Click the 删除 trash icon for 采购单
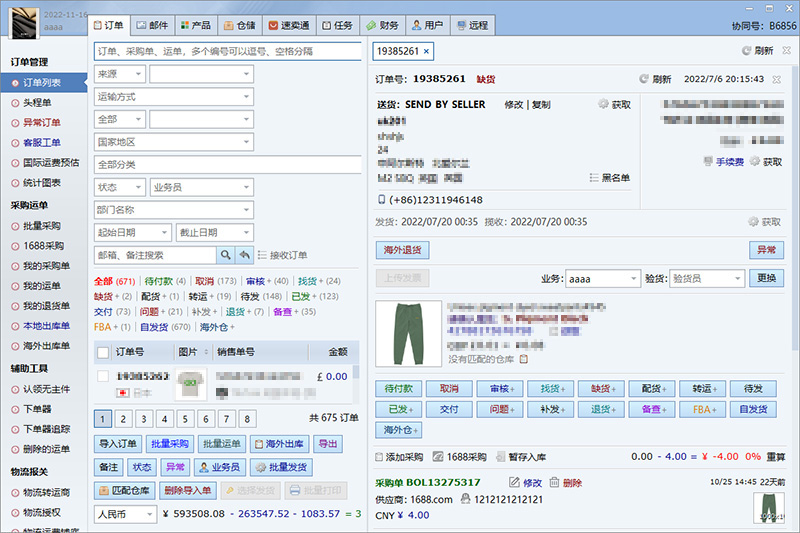 pyautogui.click(x=554, y=482)
